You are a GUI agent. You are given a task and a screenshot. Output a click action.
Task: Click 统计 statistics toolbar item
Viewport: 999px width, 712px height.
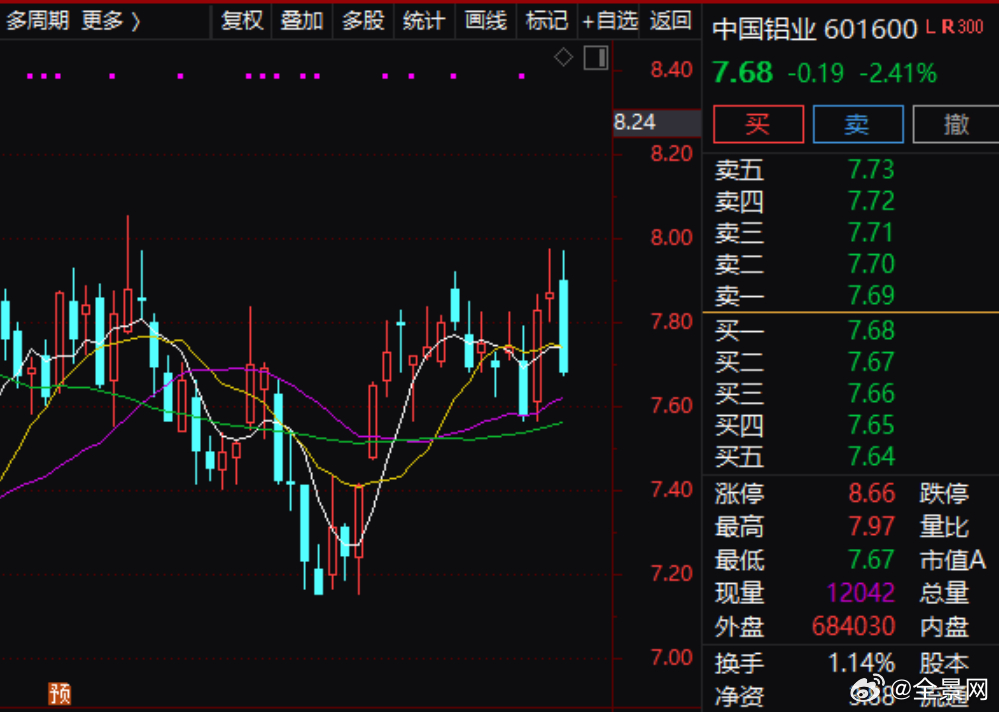coord(424,21)
